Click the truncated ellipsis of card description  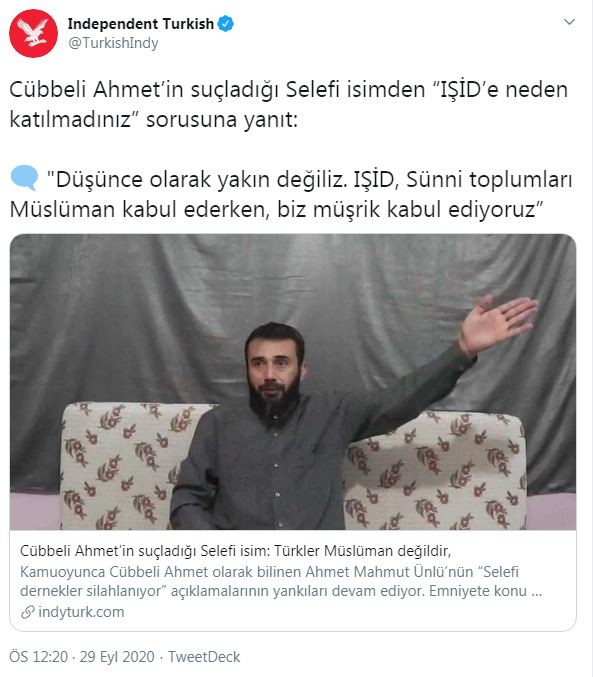pyautogui.click(x=536, y=591)
